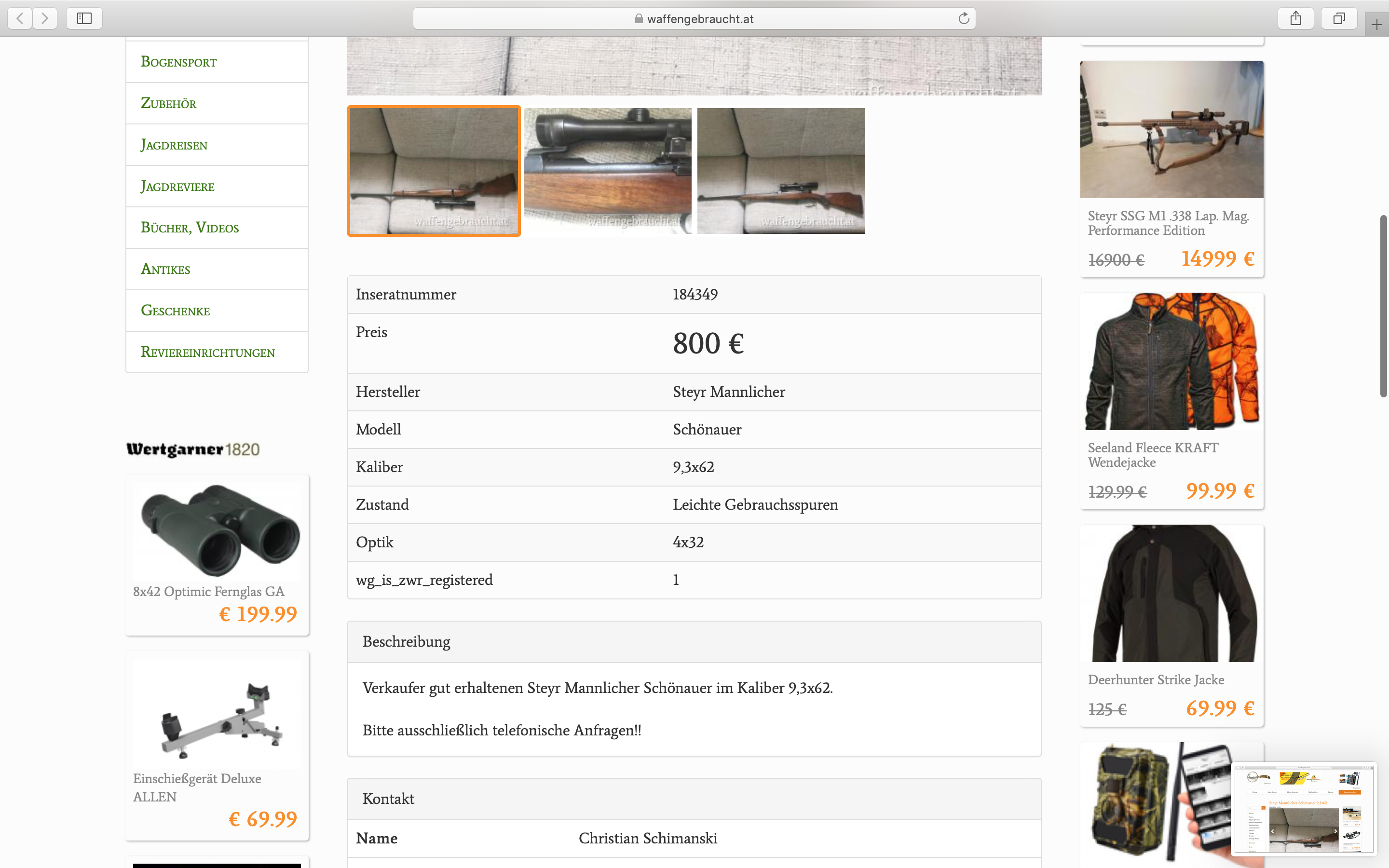
Task: Click the Schönauer model value
Action: (x=707, y=429)
